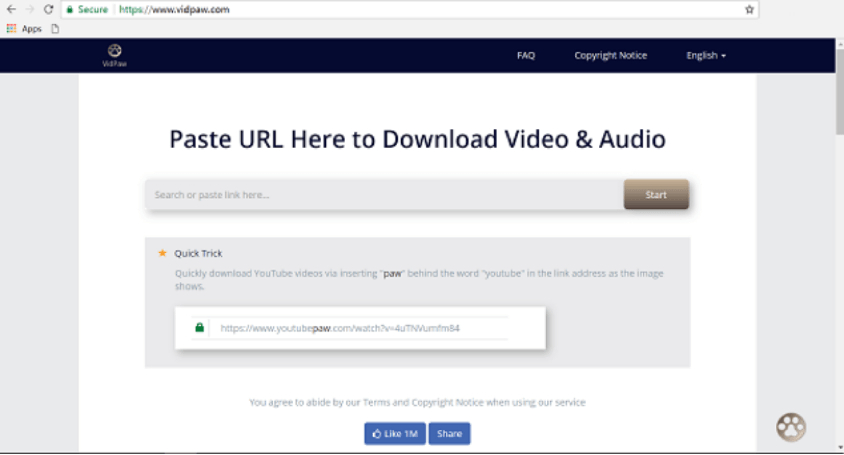Click the example youtubepaw.com URL image
Image resolution: width=844 pixels, height=455 pixels.
click(360, 328)
